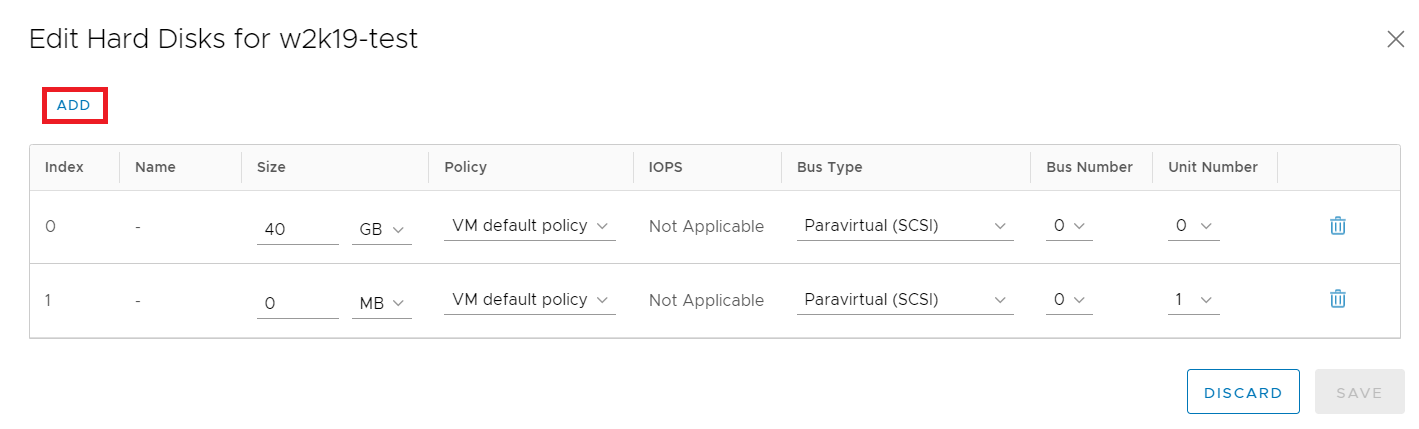
Task: Discard the hard disk changes
Action: [1242, 393]
